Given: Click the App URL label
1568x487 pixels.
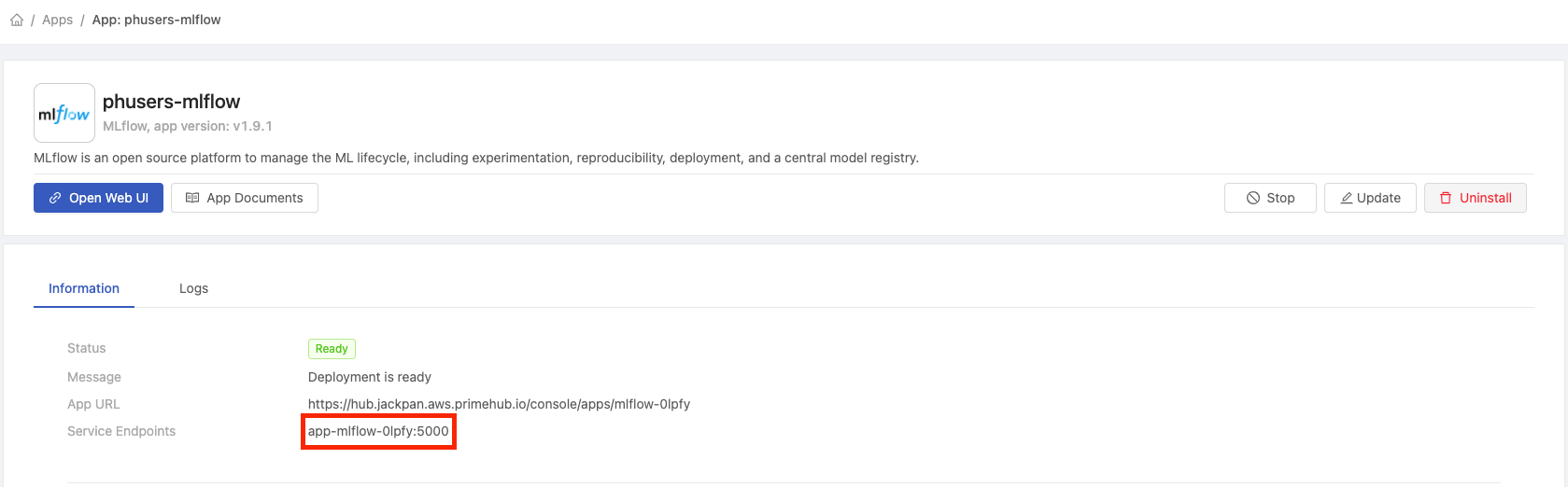Looking at the screenshot, I should click(x=93, y=404).
